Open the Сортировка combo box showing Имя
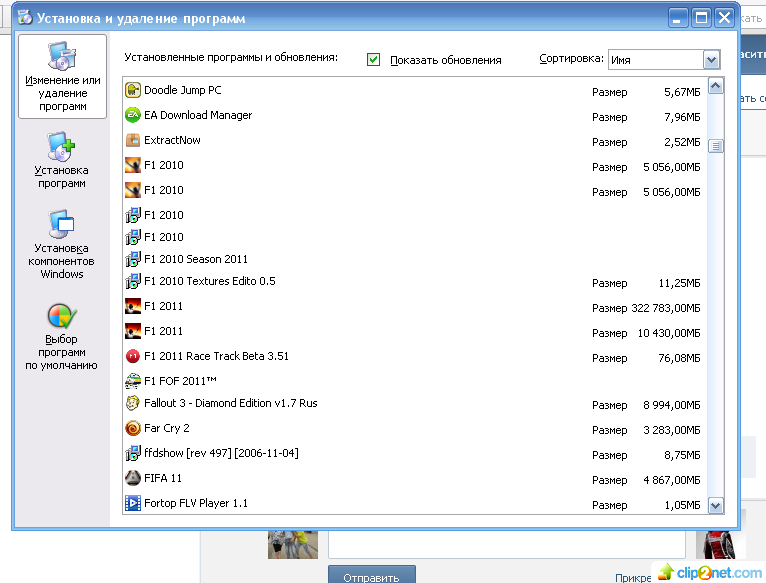This screenshot has height=583, width=766. [x=664, y=60]
